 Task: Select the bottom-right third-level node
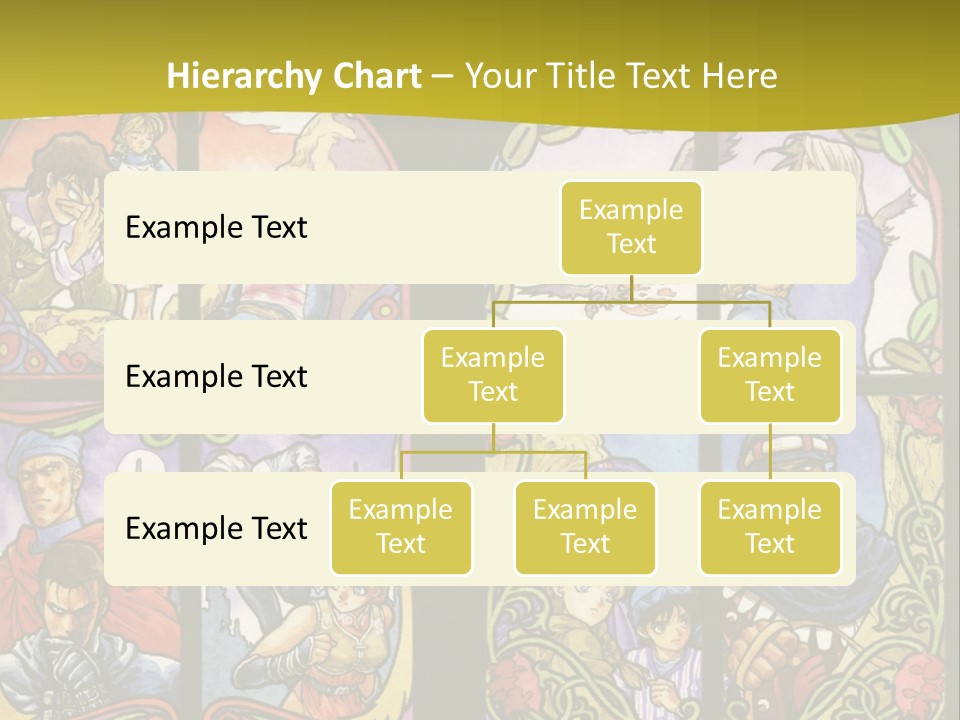pyautogui.click(x=770, y=527)
